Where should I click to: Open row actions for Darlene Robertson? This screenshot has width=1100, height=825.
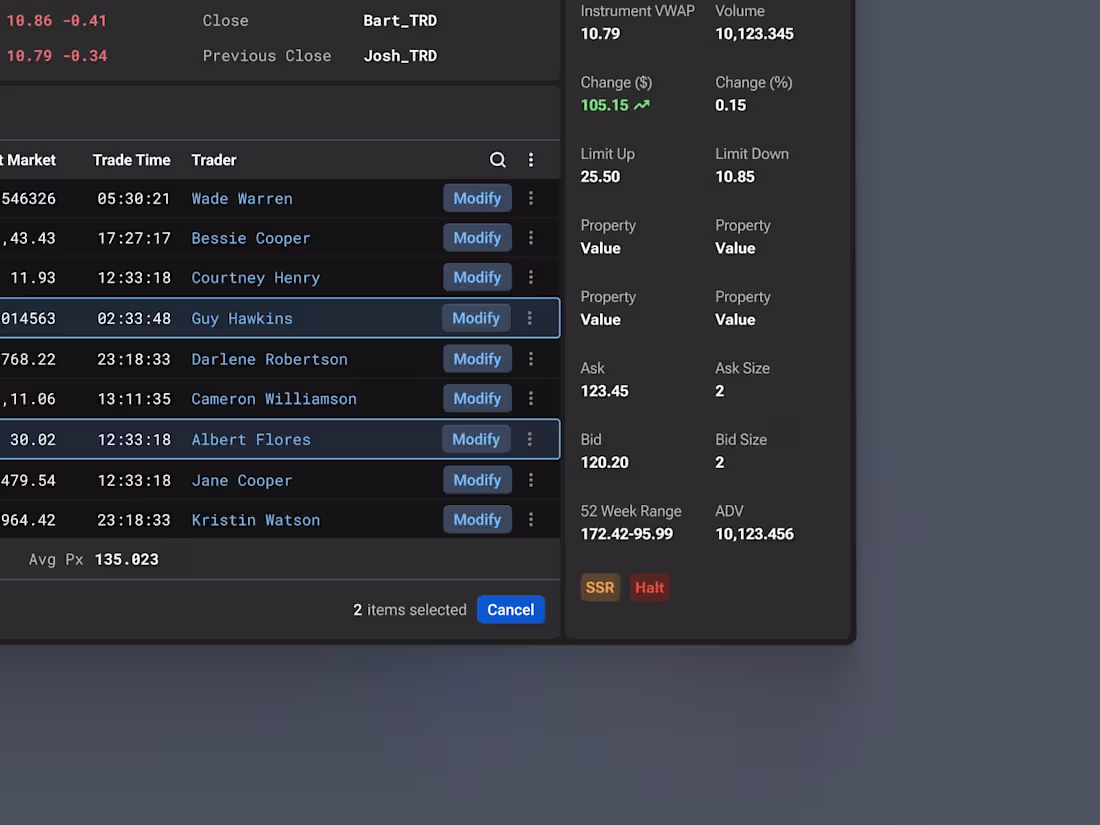[x=530, y=358]
